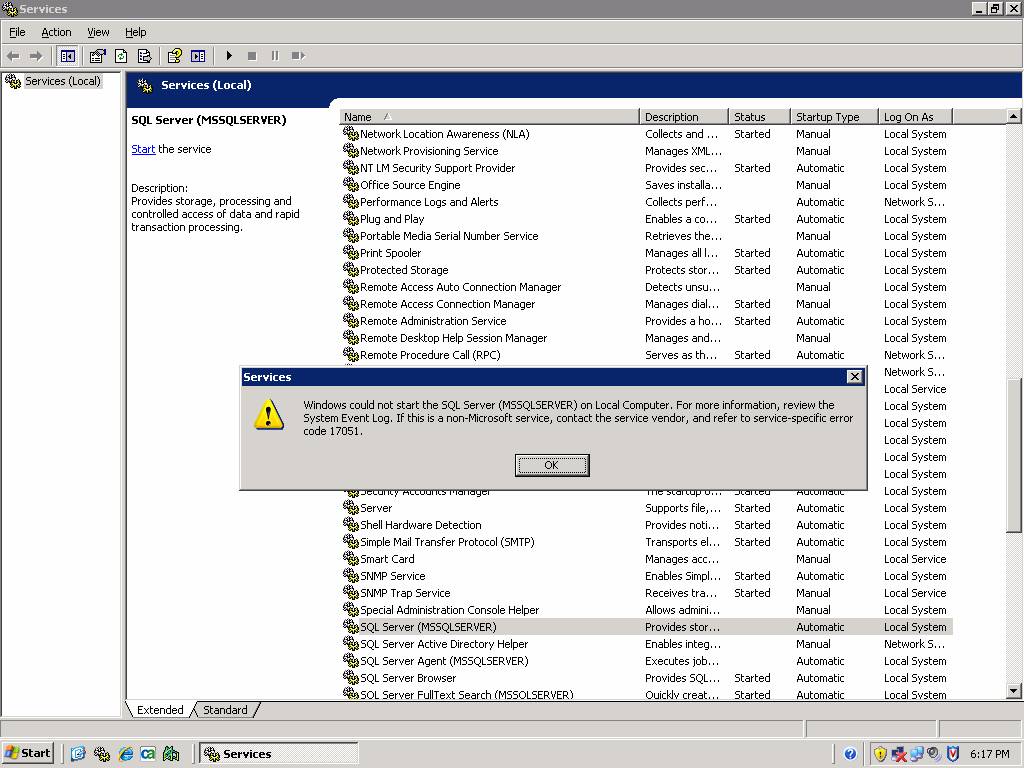Select the Plug and Play service
Viewport: 1024px width, 768px height.
click(x=646, y=219)
